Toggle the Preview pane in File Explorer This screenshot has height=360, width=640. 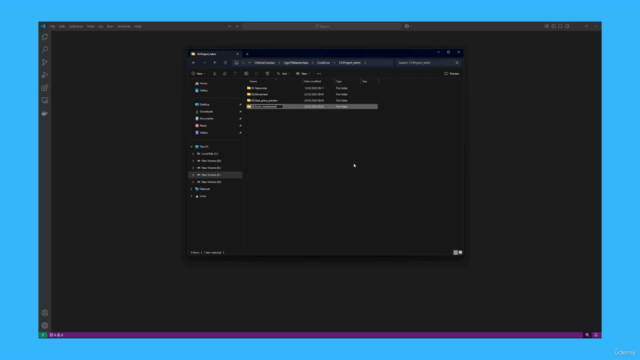(451, 74)
